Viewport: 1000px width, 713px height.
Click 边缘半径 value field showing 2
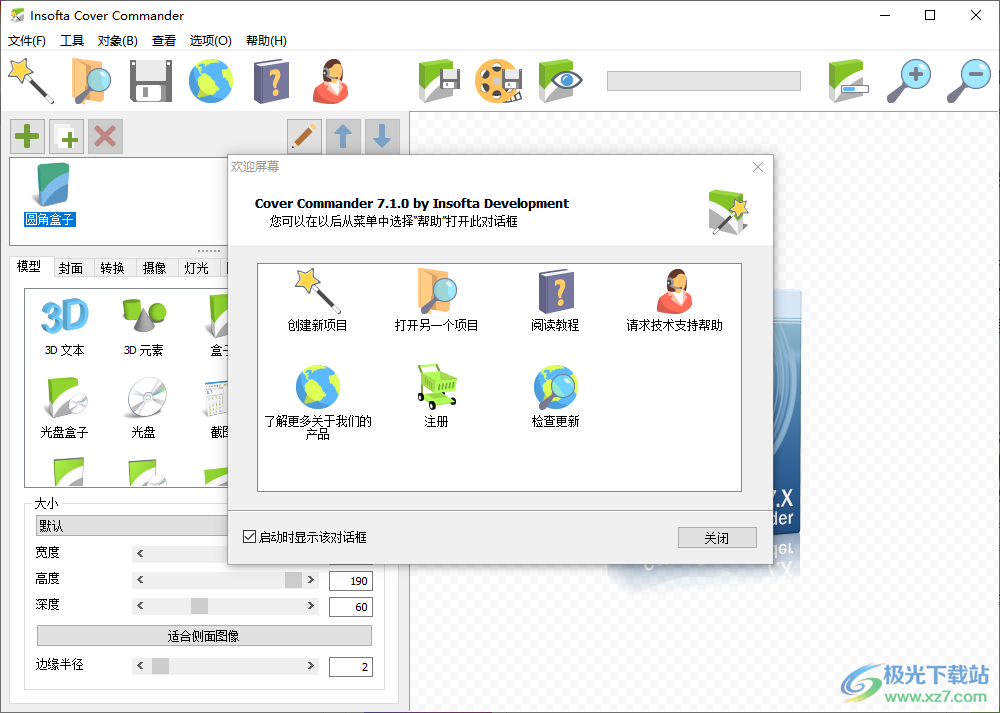[x=351, y=667]
